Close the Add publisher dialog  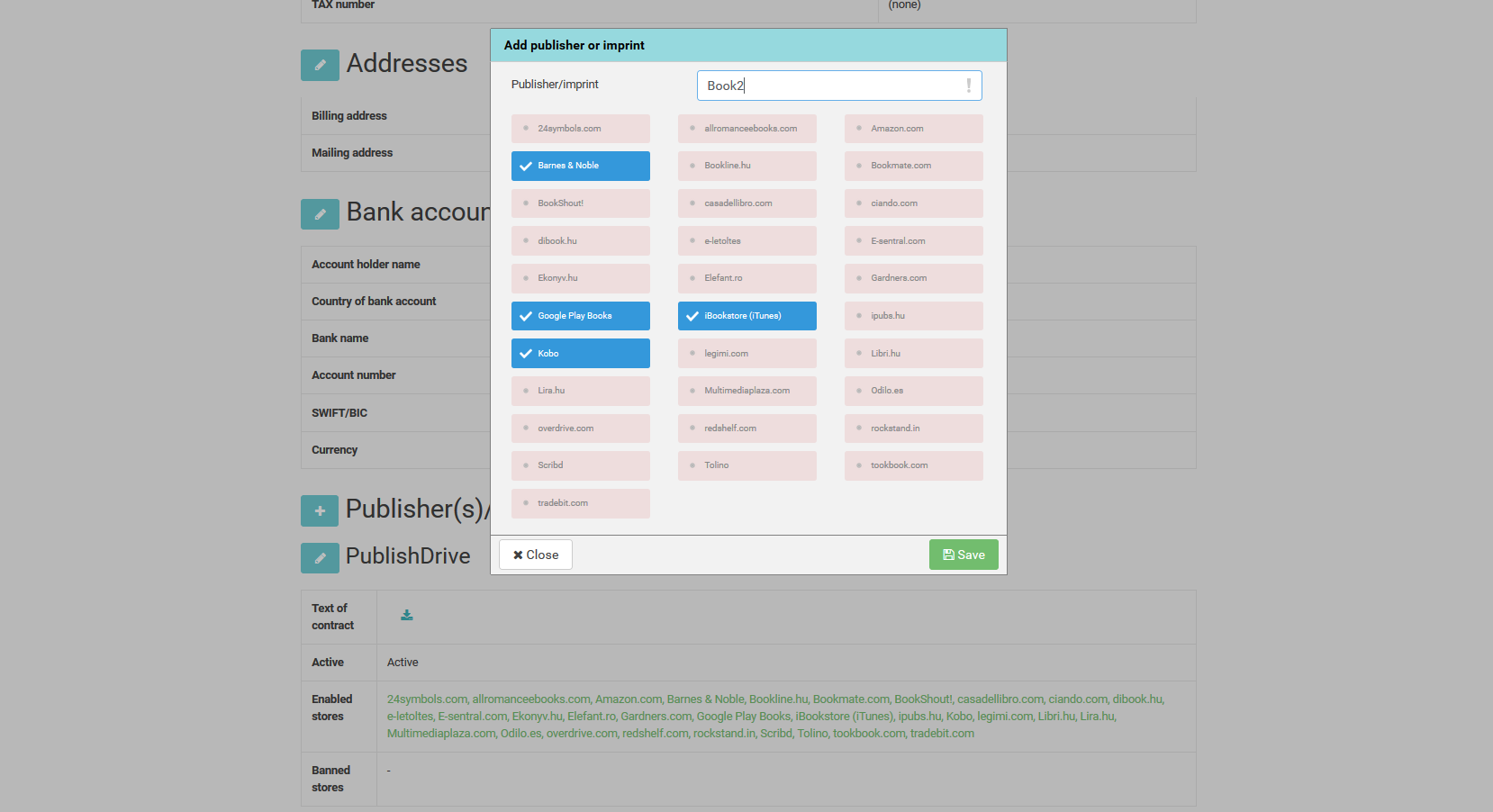(536, 555)
